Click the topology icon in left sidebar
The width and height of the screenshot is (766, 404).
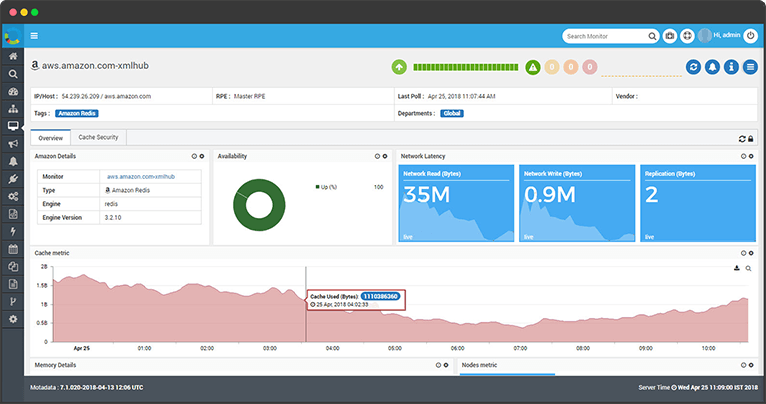pyautogui.click(x=13, y=109)
